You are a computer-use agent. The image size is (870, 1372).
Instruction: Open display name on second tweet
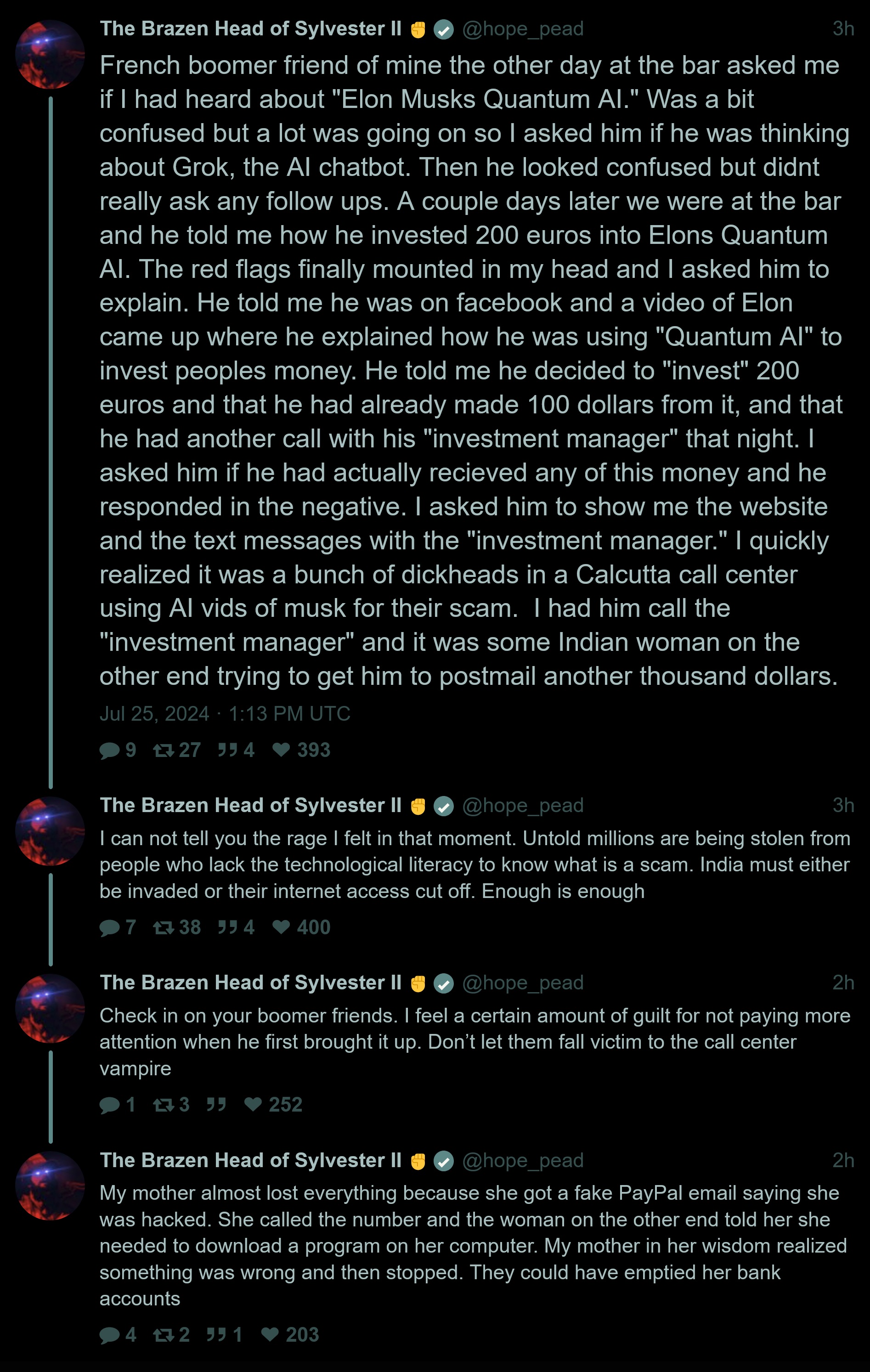251,805
